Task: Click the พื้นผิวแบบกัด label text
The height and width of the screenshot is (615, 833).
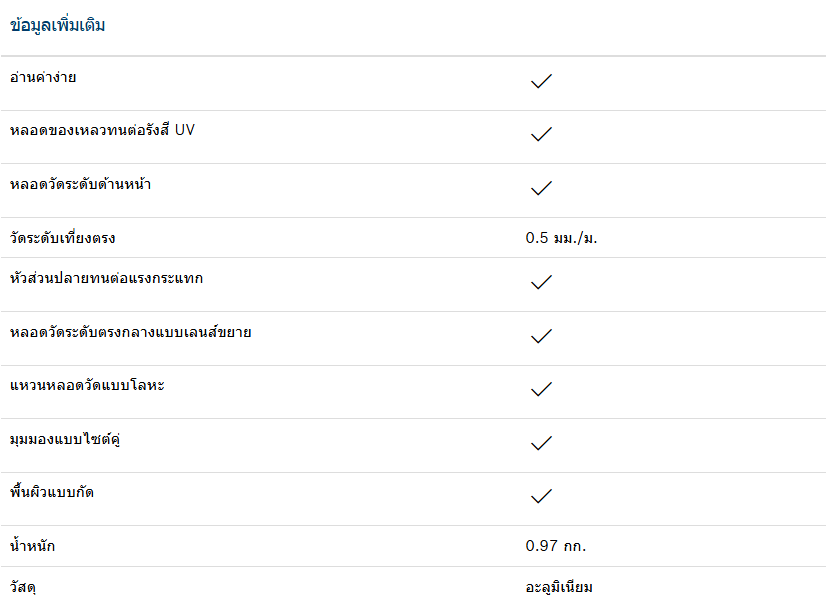Action: [x=52, y=492]
